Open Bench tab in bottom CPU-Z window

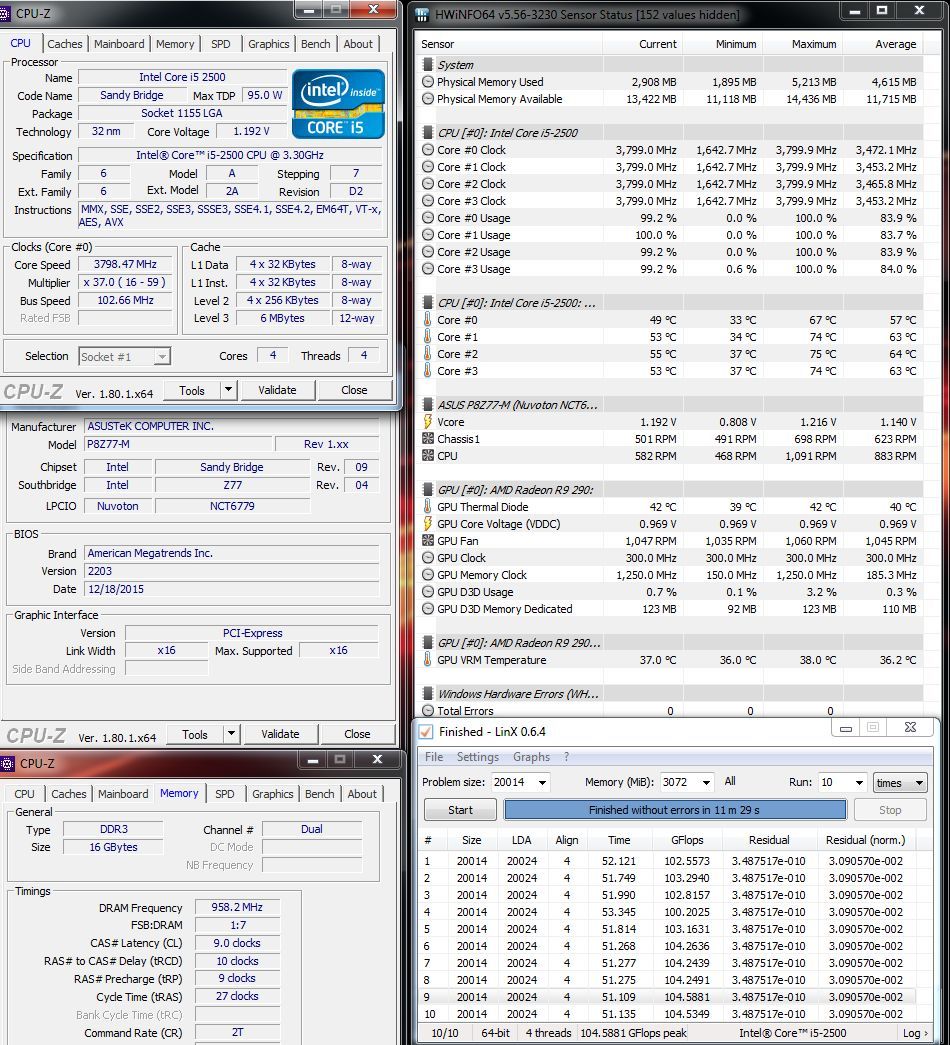[x=319, y=794]
